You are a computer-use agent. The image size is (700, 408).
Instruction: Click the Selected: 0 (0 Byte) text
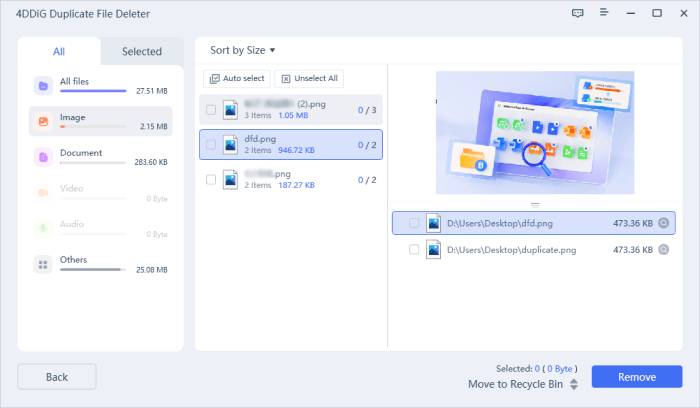(x=537, y=369)
